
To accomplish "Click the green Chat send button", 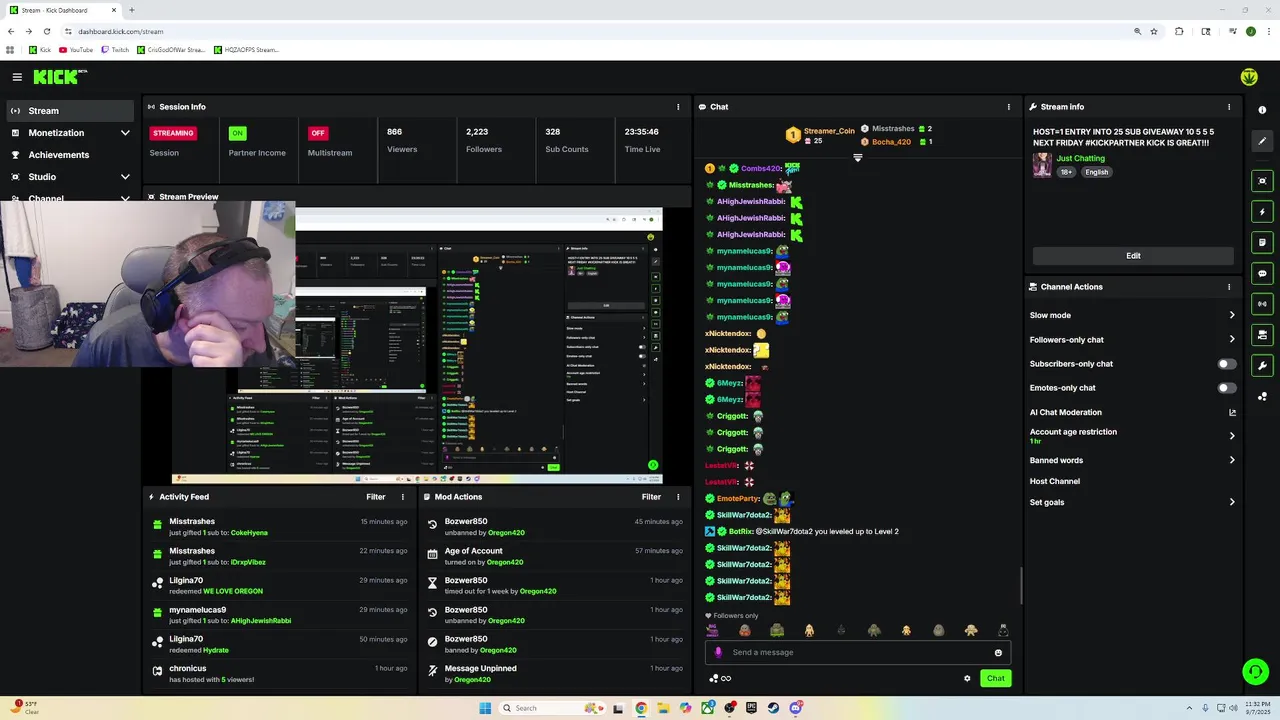I will 995,679.
